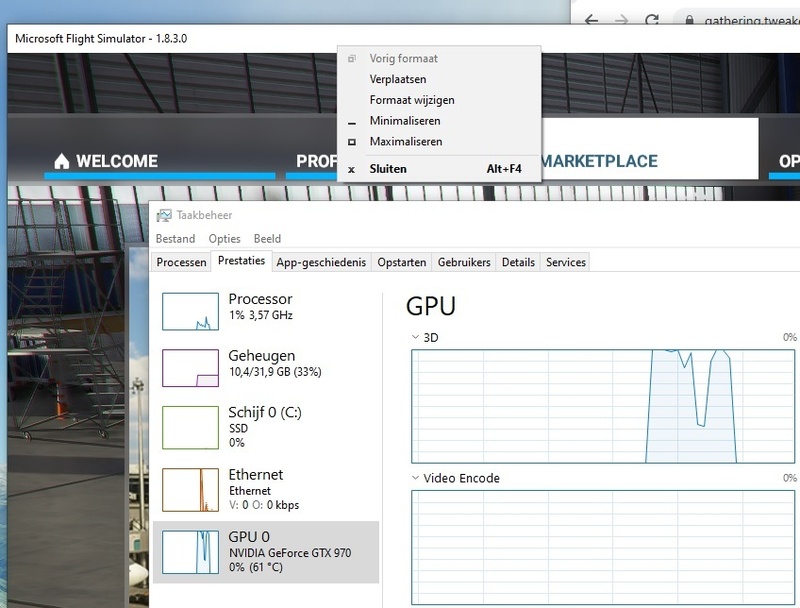Open the Beeld menu in Taakbeheer
The image size is (800, 608).
[x=267, y=239]
